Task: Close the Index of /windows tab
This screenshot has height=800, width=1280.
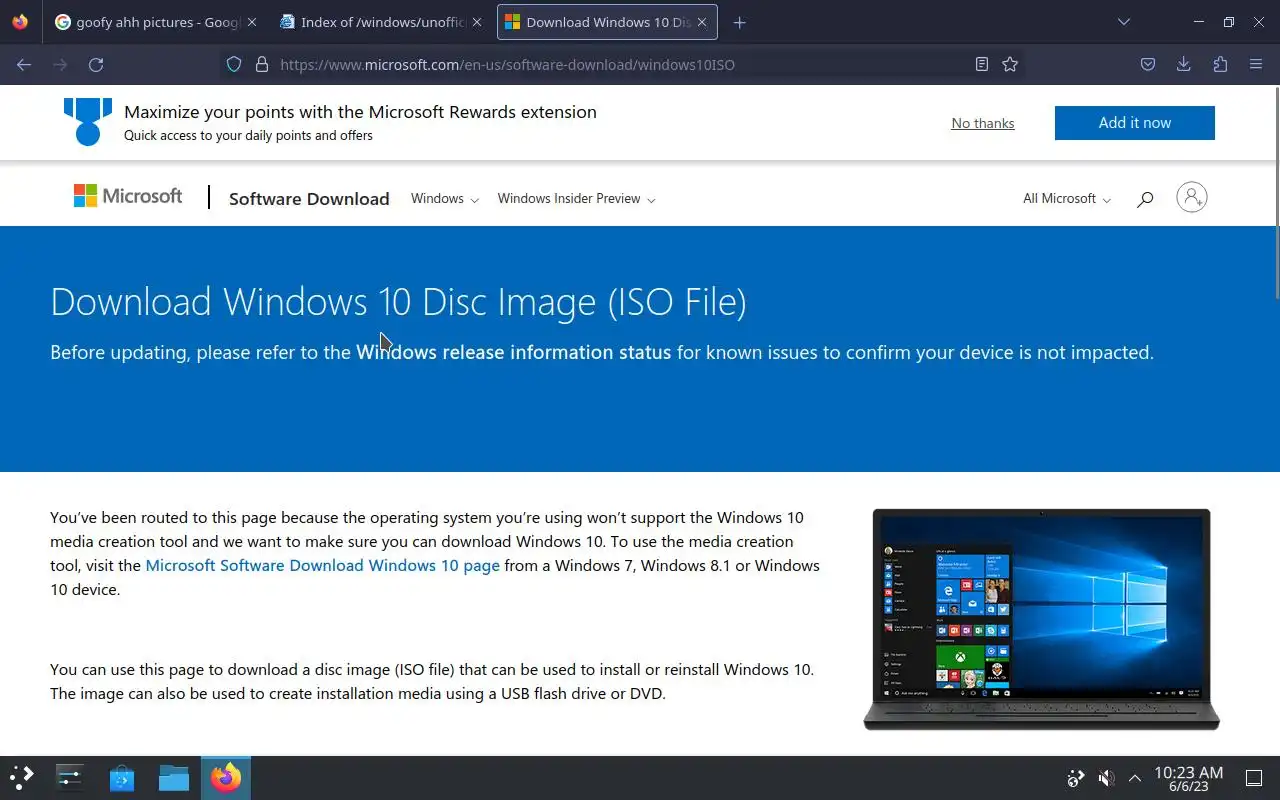Action: pyautogui.click(x=477, y=22)
